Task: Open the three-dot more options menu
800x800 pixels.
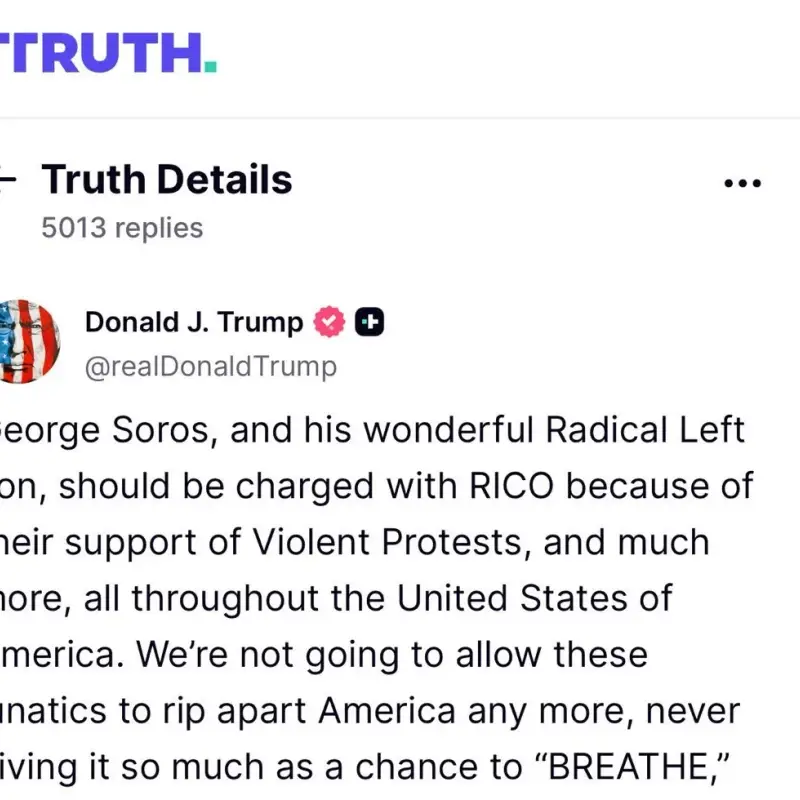Action: pyautogui.click(x=742, y=183)
